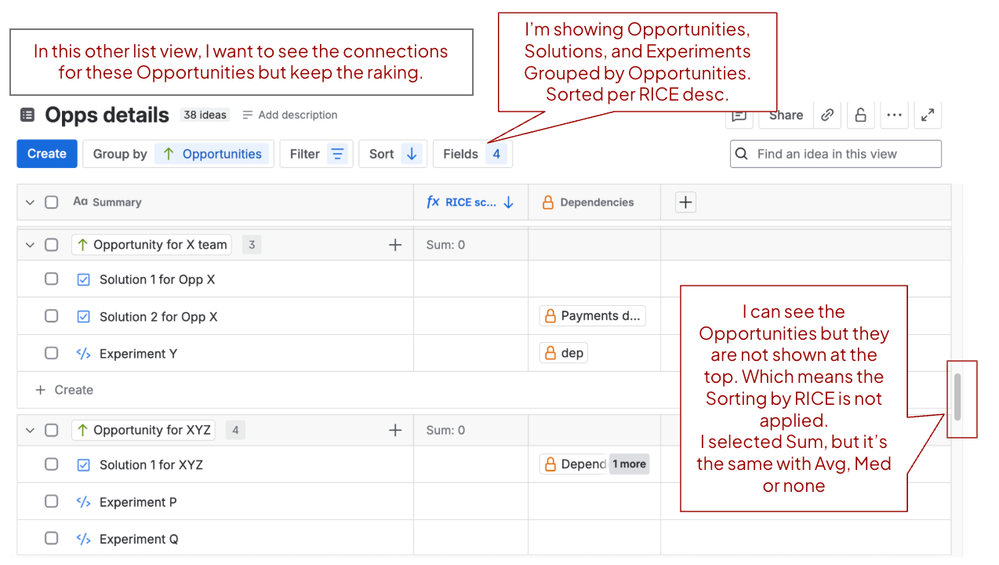Screen dimensions: 999x565
Task: Focus the Find an idea search field
Action: point(836,154)
